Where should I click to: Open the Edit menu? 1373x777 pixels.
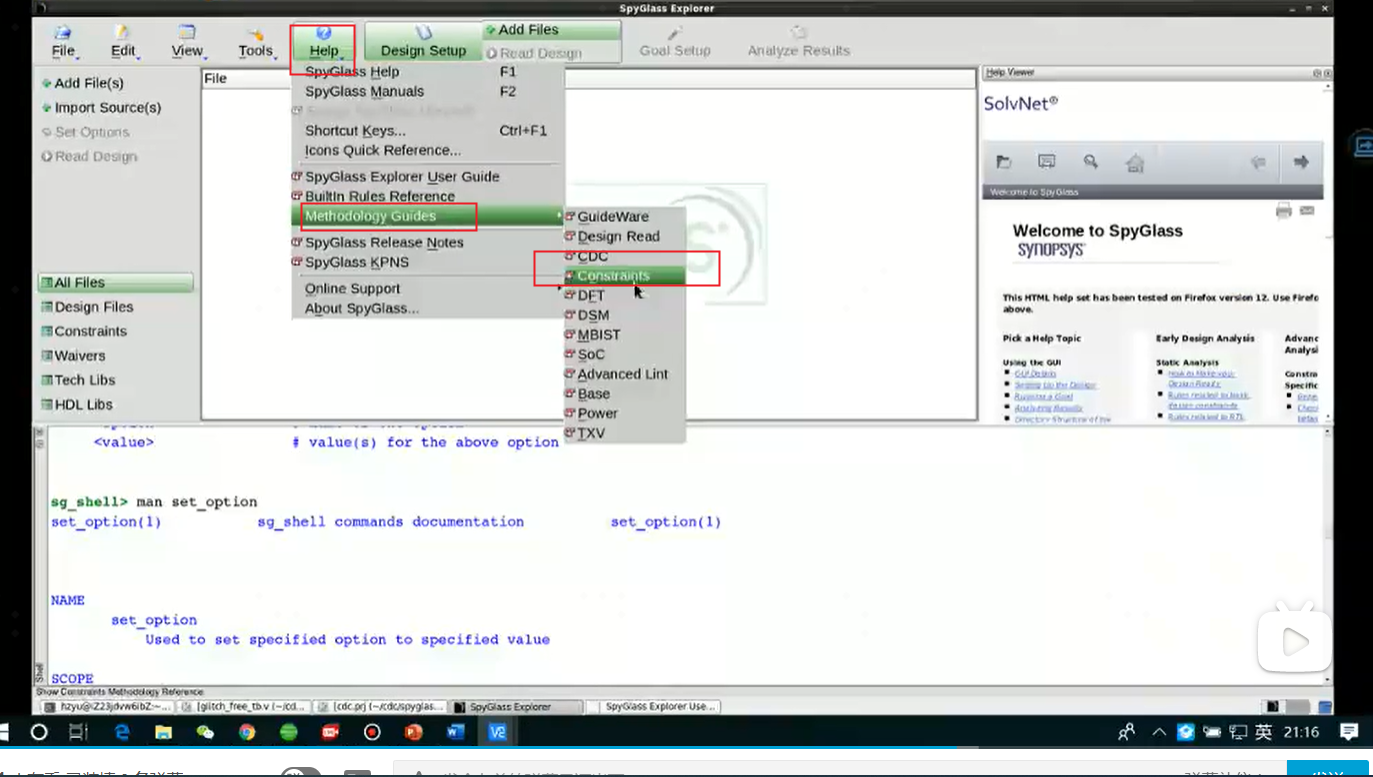click(x=123, y=41)
